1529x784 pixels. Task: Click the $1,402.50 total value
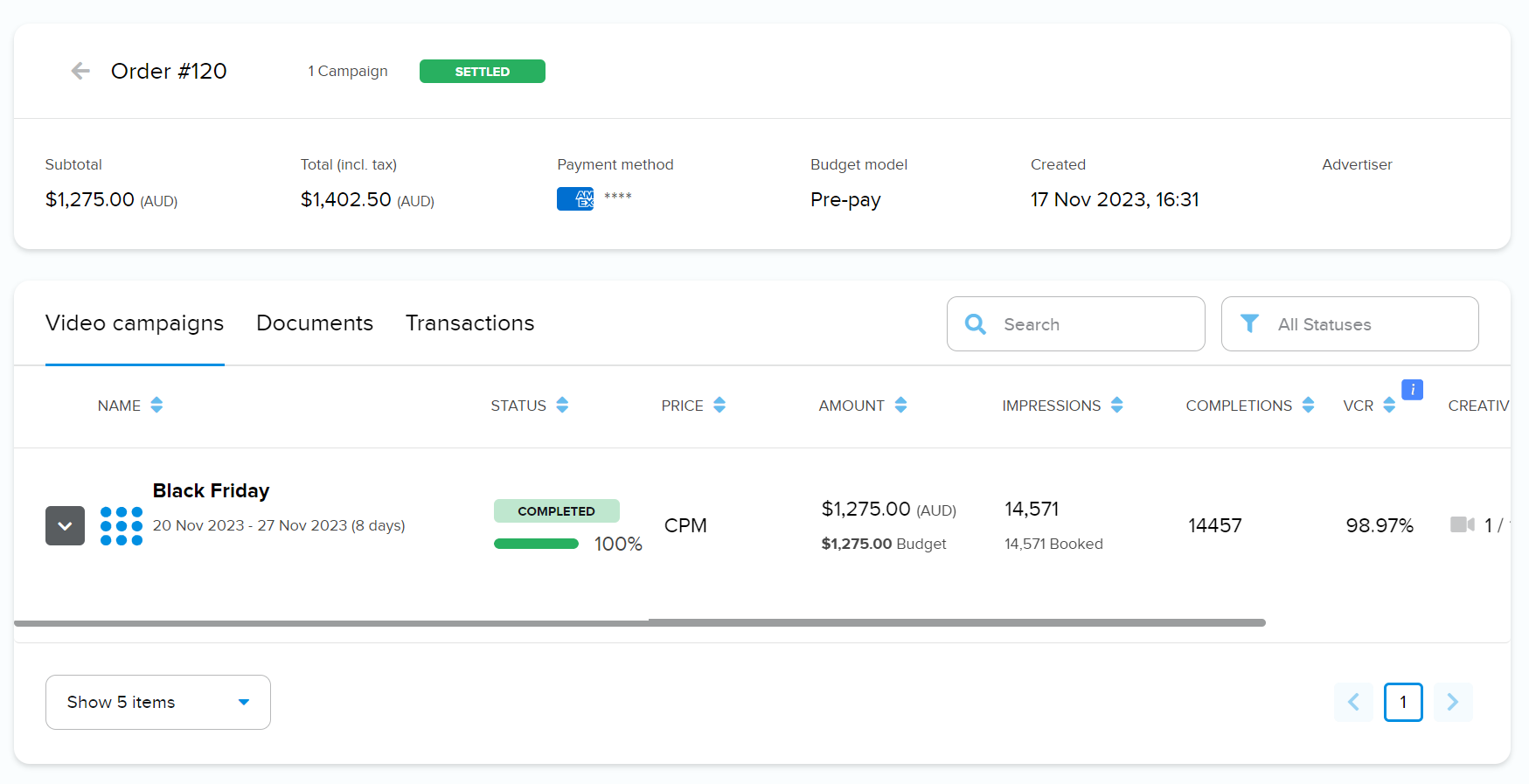coord(346,199)
